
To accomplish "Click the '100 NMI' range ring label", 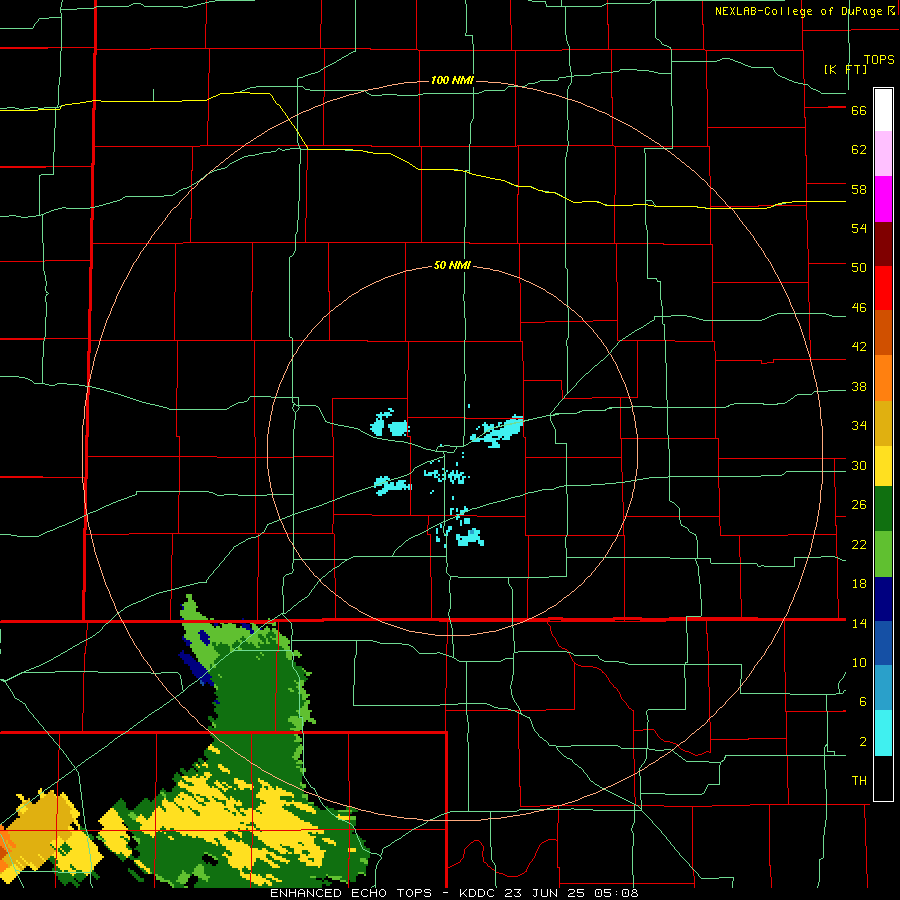I will (452, 80).
